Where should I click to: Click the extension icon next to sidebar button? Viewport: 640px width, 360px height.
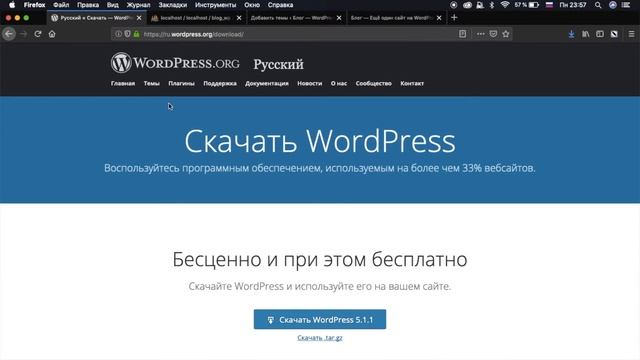point(614,34)
